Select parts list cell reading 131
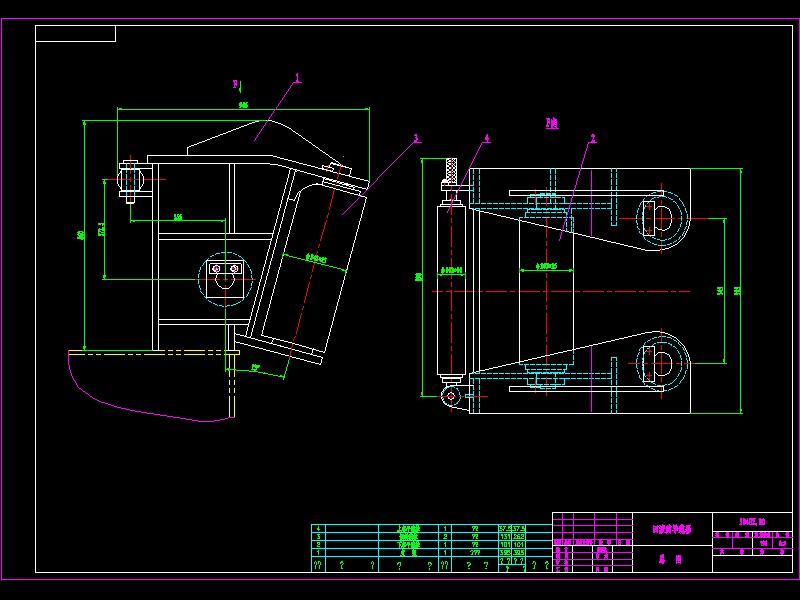 coord(505,537)
